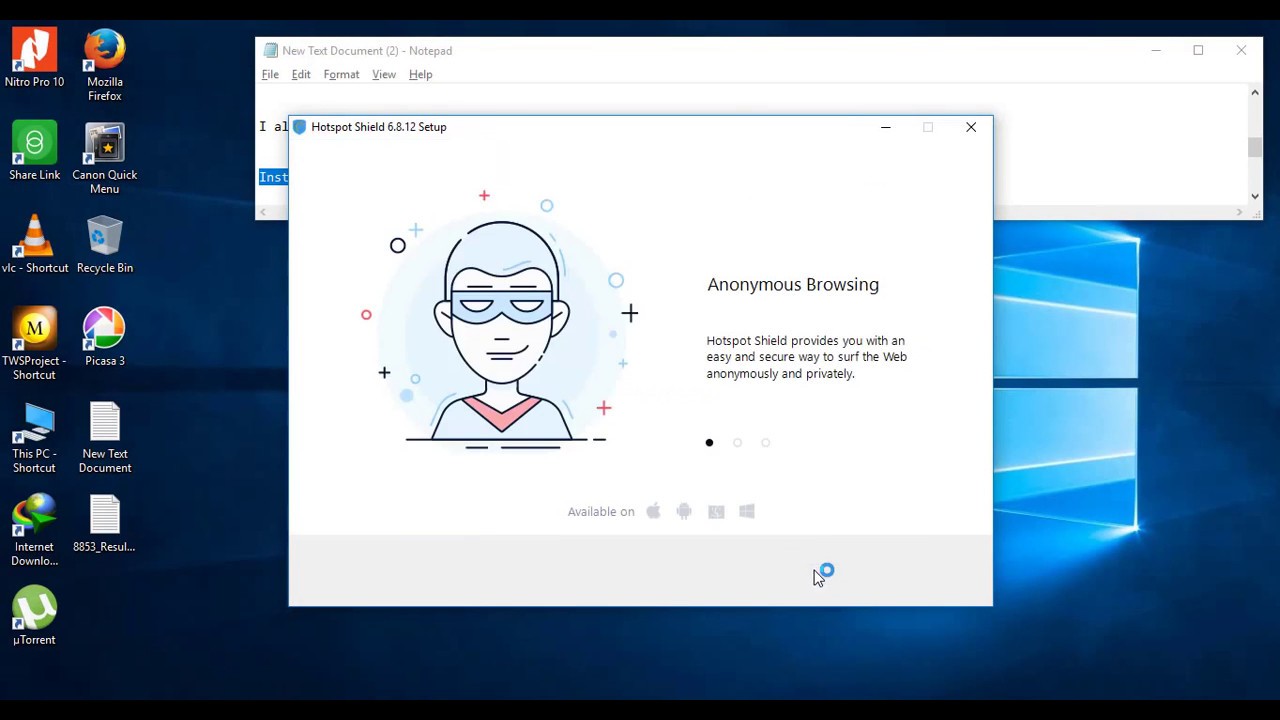The width and height of the screenshot is (1280, 720).
Task: Click Notepad vertical scrollbar up arrow
Action: click(1254, 93)
